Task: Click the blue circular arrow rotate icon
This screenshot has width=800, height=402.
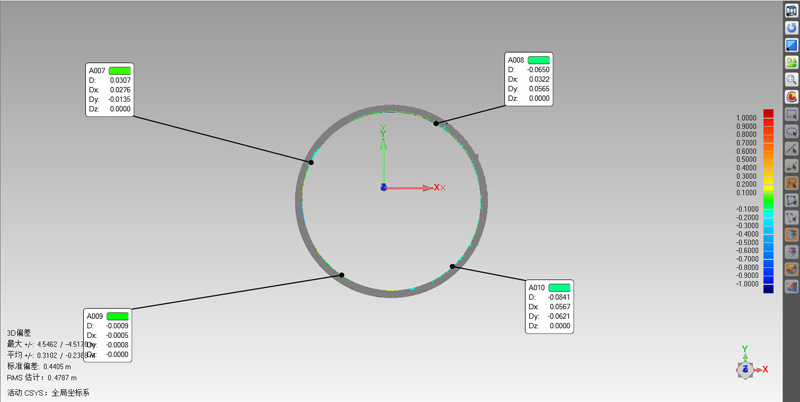Action: tap(791, 28)
